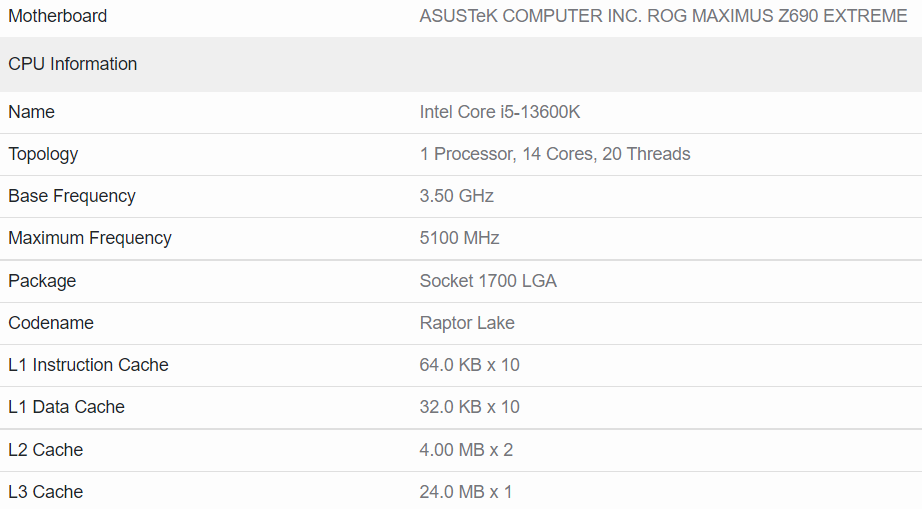Click the 4.00 MB x 2 value
Image resolution: width=922 pixels, height=509 pixels.
pos(466,450)
